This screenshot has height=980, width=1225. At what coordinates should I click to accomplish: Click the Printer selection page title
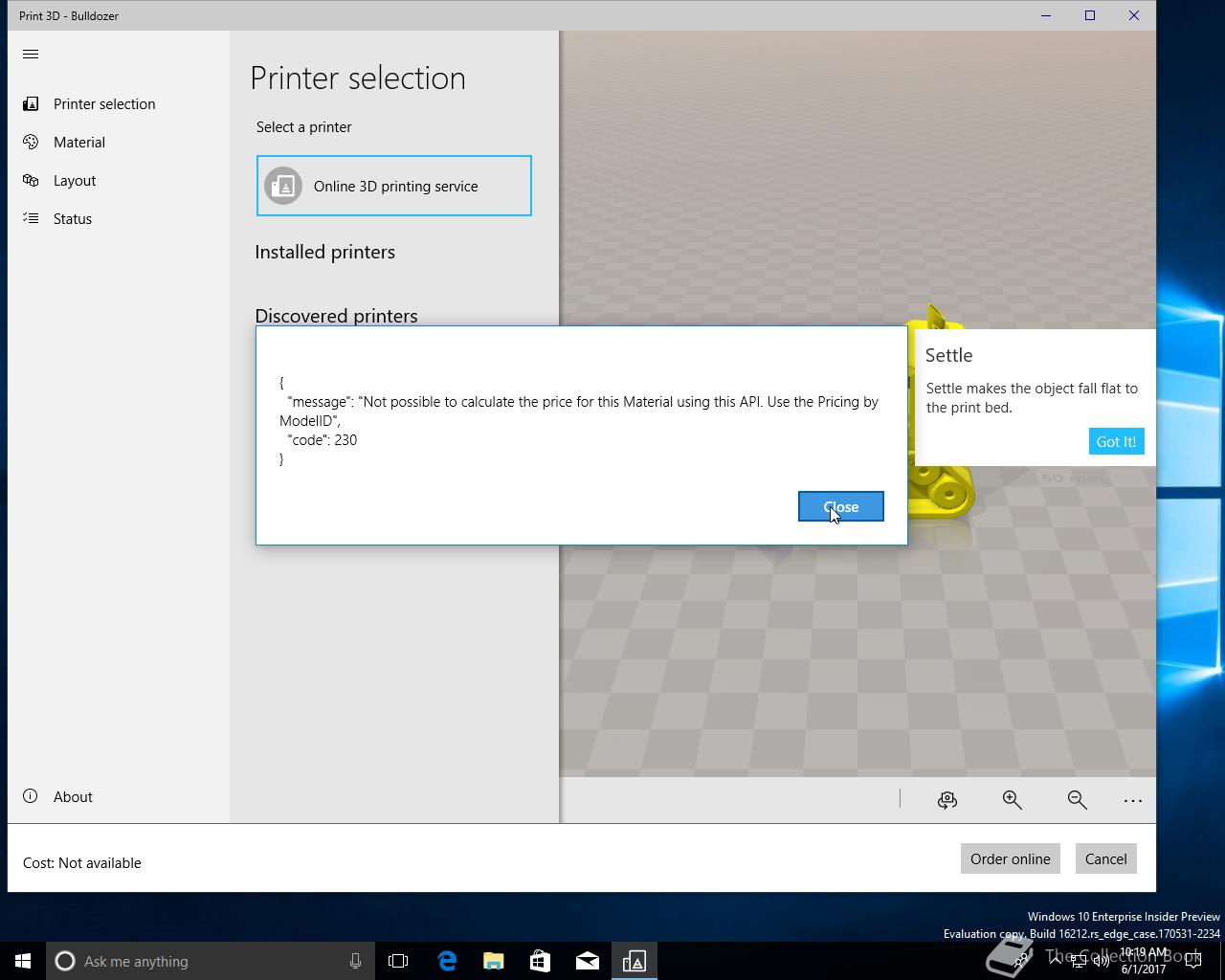(358, 78)
